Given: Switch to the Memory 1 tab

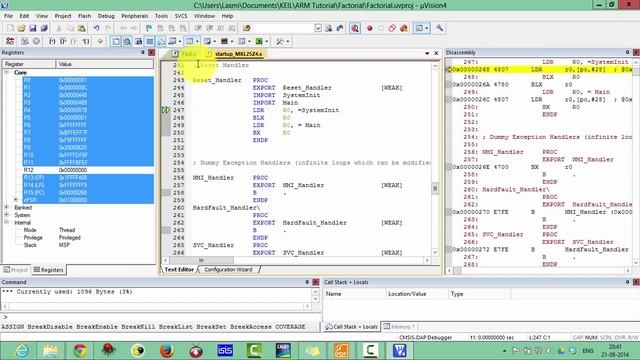Looking at the screenshot, I should click(x=399, y=327).
